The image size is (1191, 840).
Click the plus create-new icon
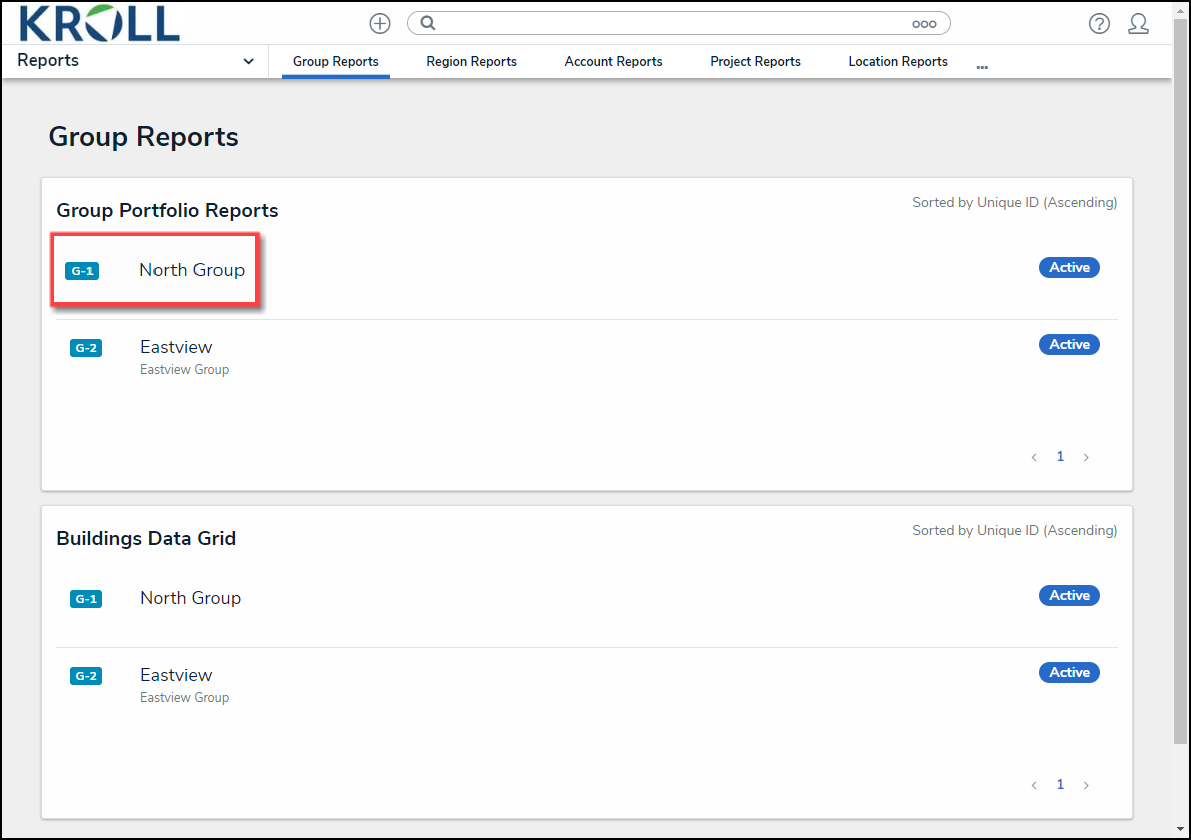(x=380, y=24)
